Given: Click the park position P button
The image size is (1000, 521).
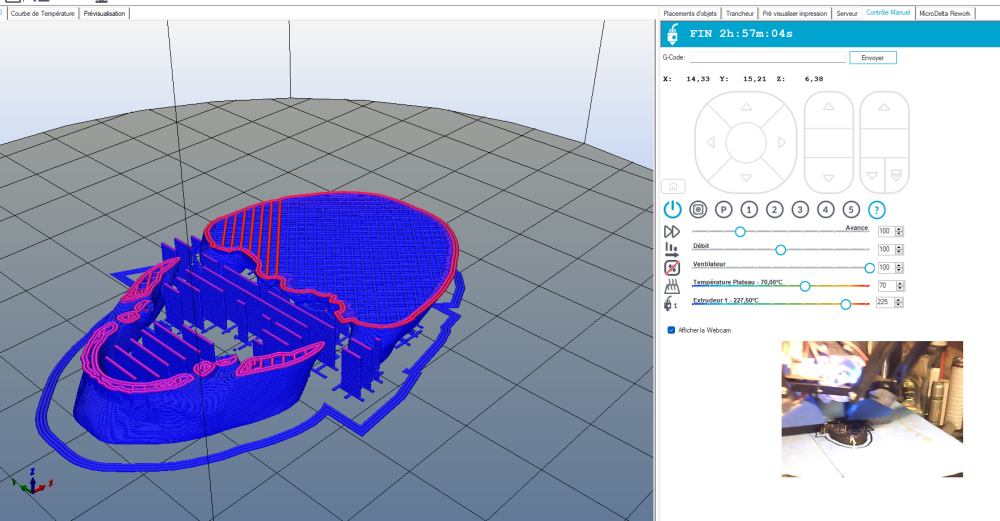Looking at the screenshot, I should pyautogui.click(x=723, y=210).
